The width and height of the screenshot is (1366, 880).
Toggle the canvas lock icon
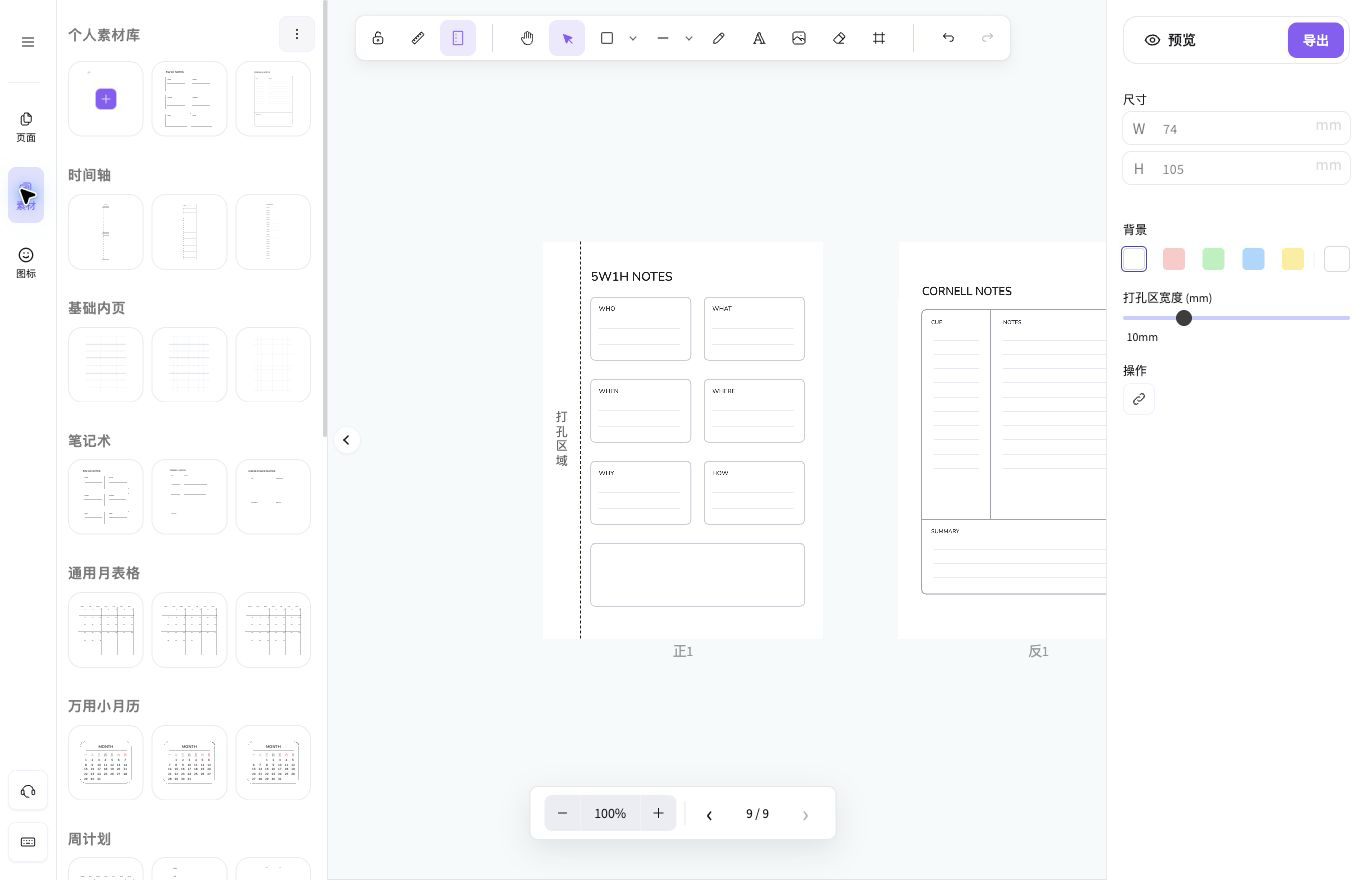[378, 38]
